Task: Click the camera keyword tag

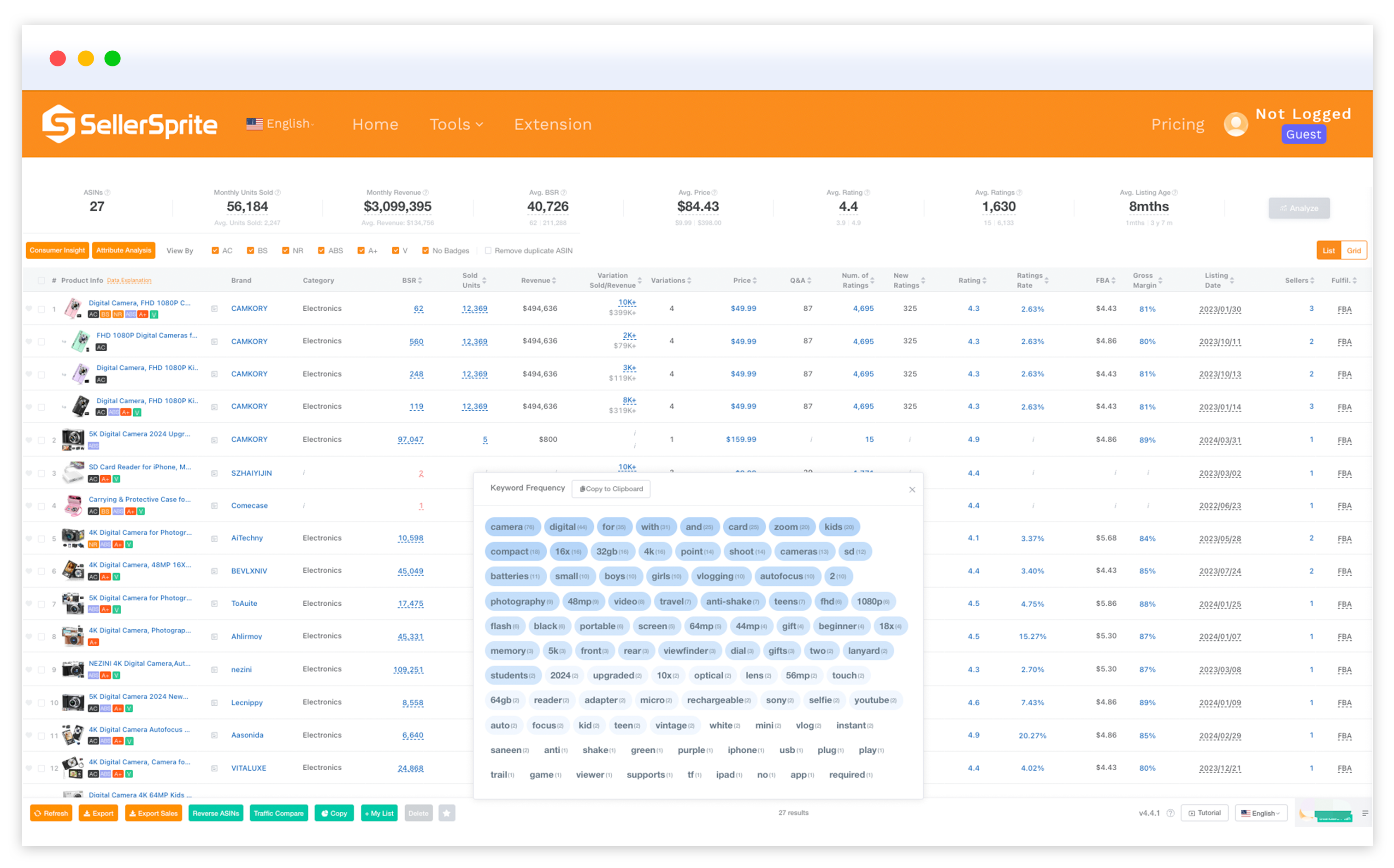Action: (x=512, y=527)
